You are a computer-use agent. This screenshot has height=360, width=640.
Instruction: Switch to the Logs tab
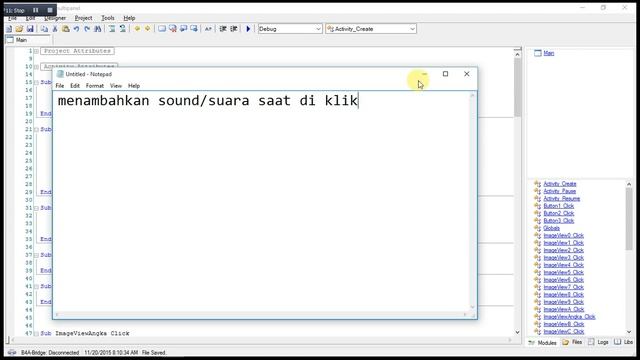[599, 342]
